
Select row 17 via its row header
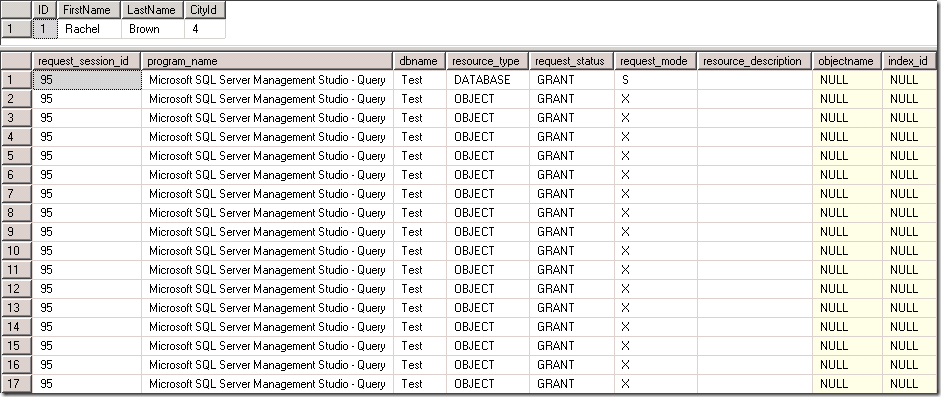coord(16,384)
